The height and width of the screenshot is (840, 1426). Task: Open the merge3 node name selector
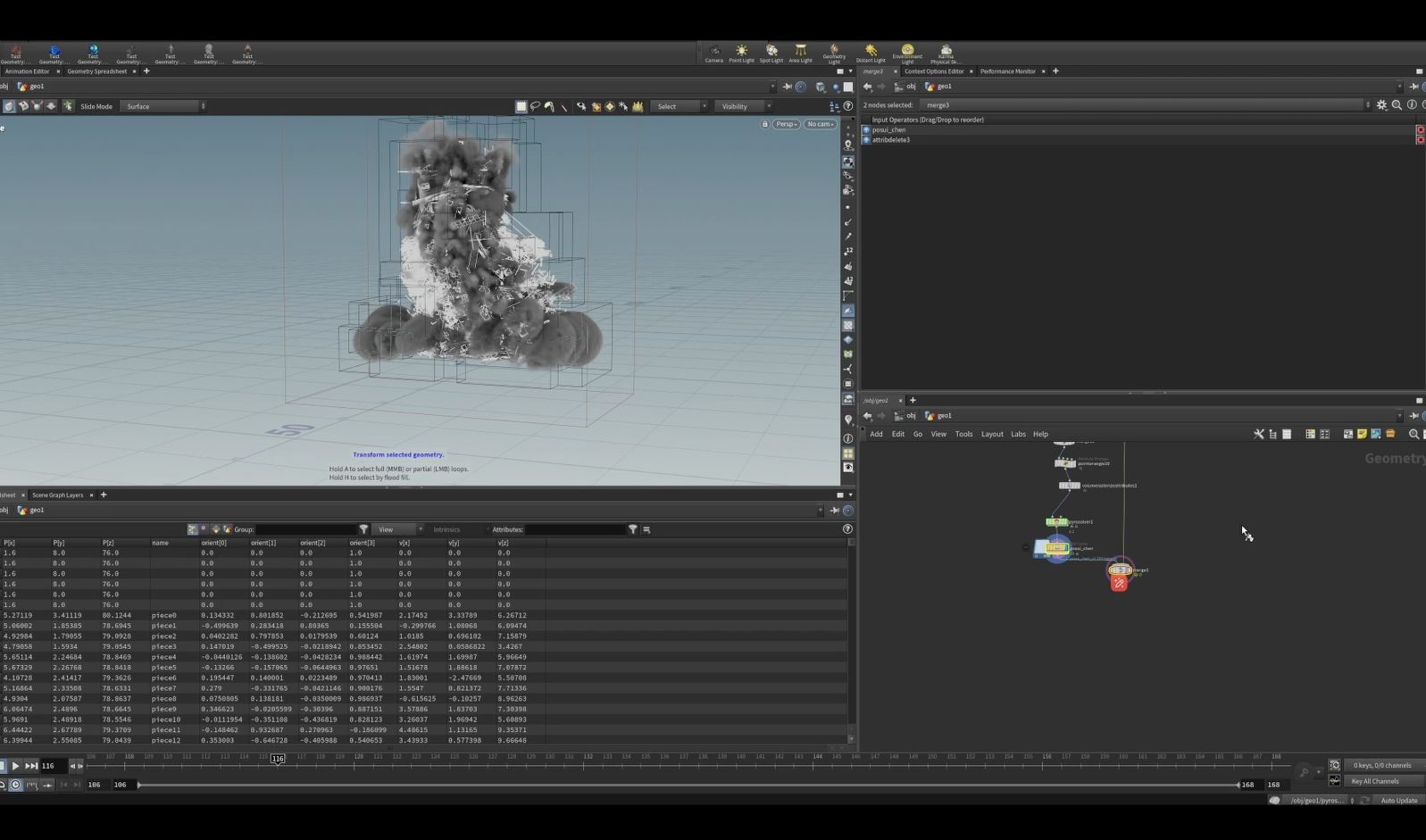[x=1147, y=104]
